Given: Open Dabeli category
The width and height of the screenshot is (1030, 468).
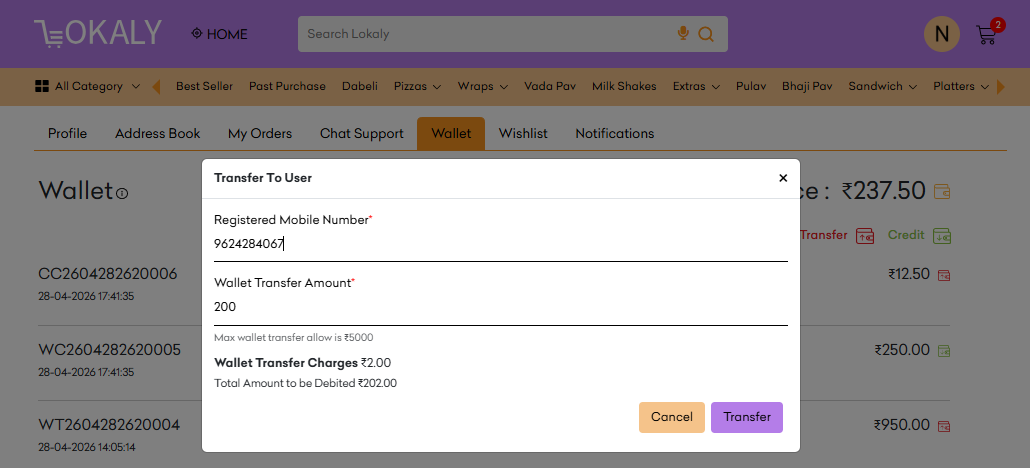Looking at the screenshot, I should (x=360, y=86).
